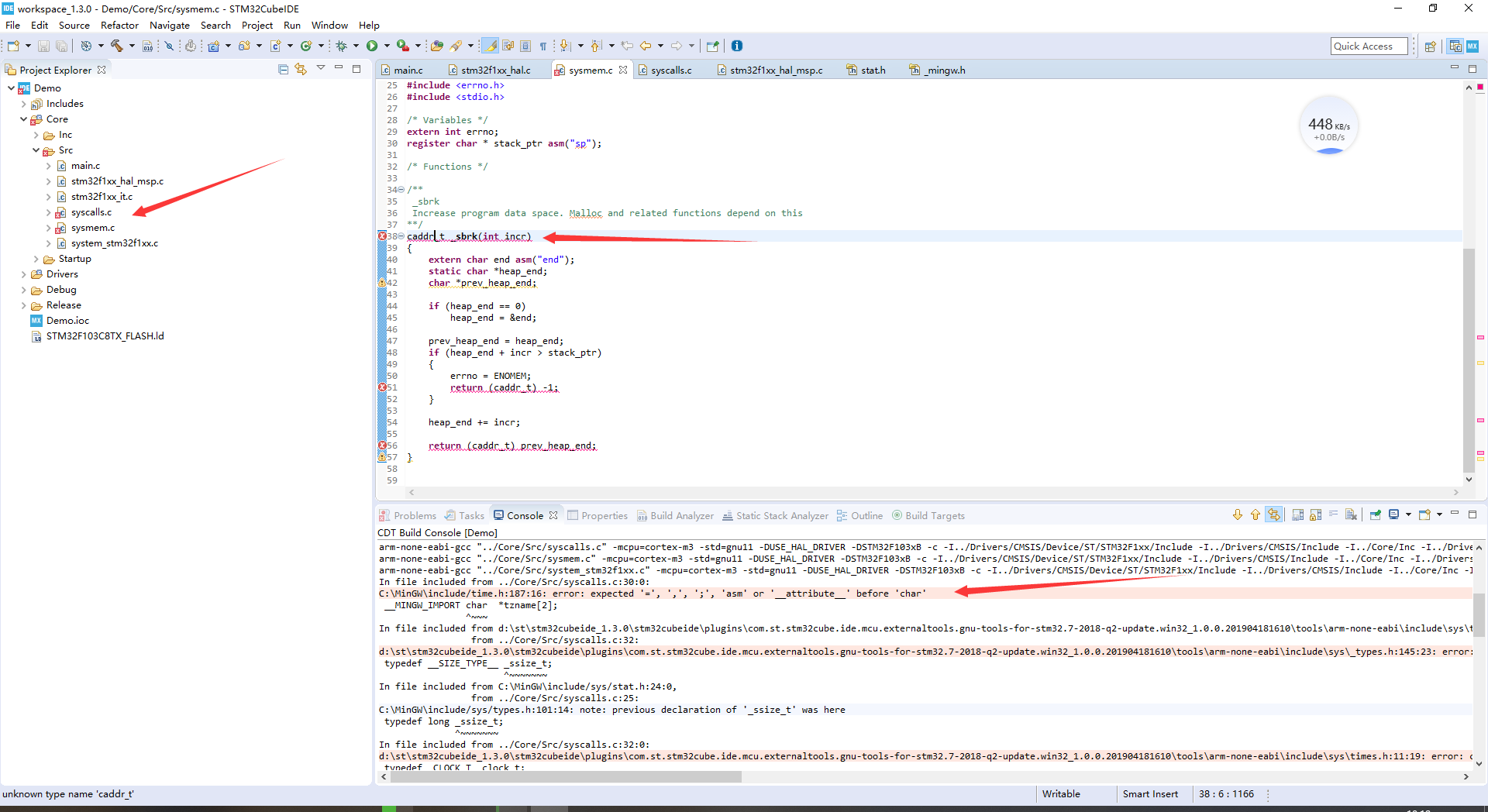Click the Quick Access search field

[x=1369, y=46]
